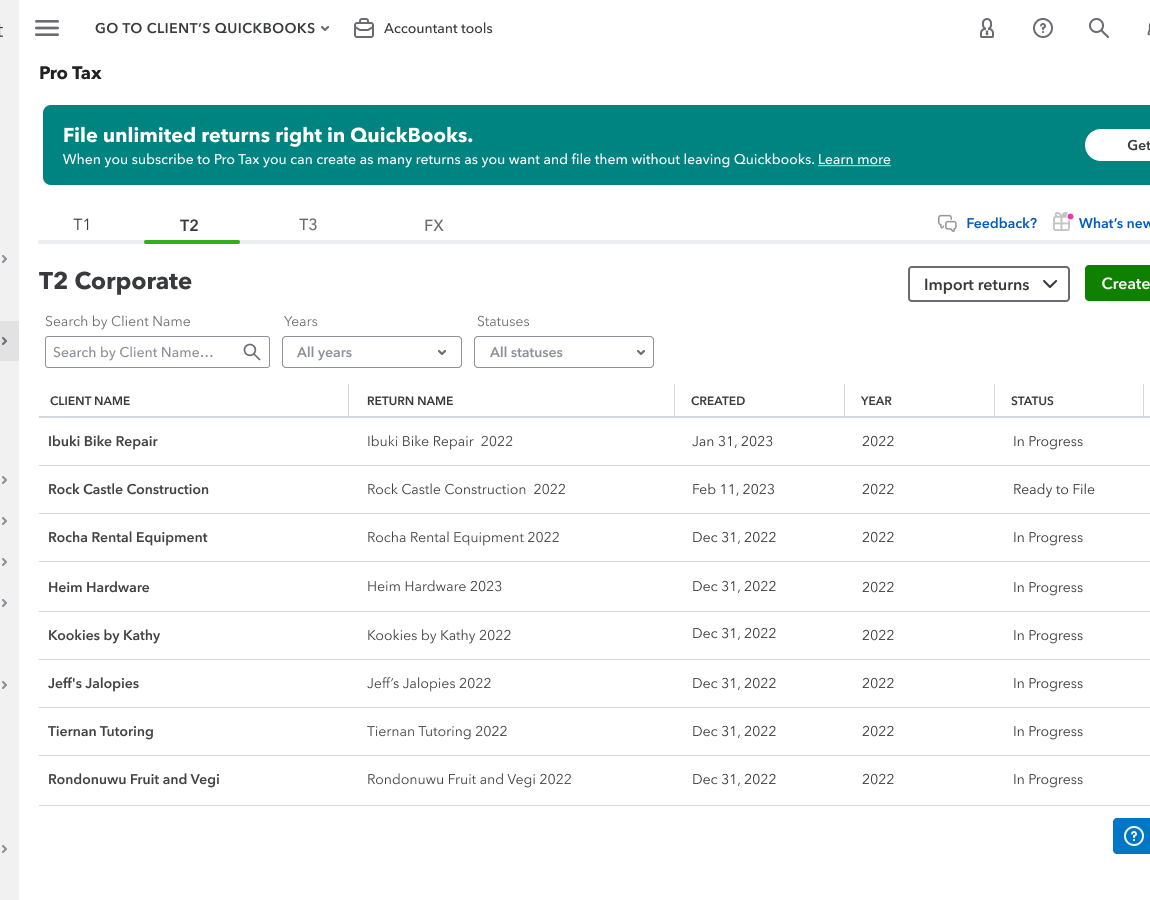
Task: Open the blue help widget button
Action: pos(1132,835)
